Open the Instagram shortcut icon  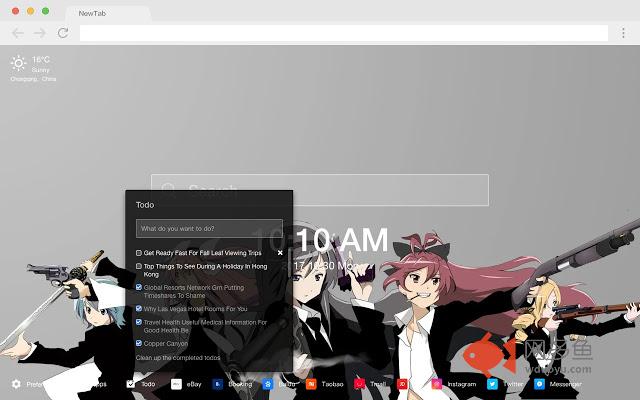[x=437, y=384]
